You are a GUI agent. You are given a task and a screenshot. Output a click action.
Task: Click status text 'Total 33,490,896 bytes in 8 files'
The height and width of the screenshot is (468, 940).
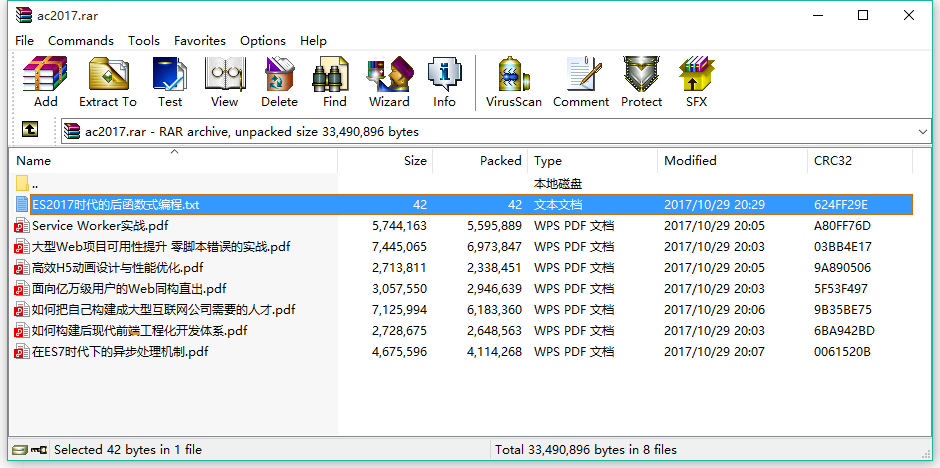586,449
